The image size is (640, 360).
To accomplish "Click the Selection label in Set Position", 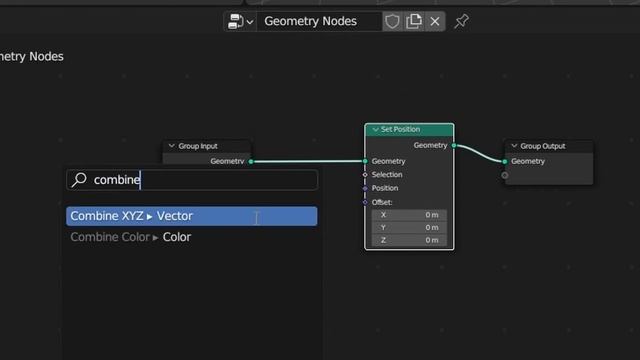I will [387, 175].
